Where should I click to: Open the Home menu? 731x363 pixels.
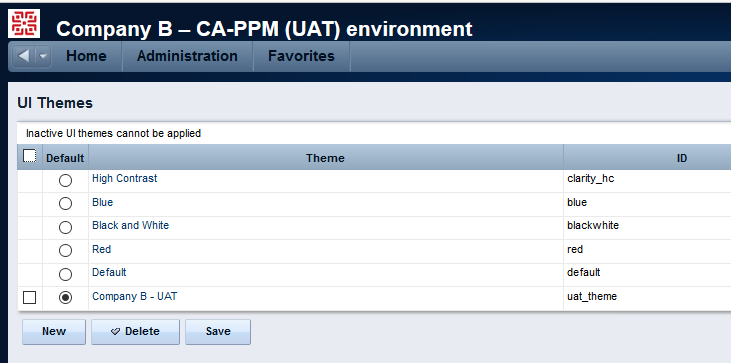[x=86, y=56]
